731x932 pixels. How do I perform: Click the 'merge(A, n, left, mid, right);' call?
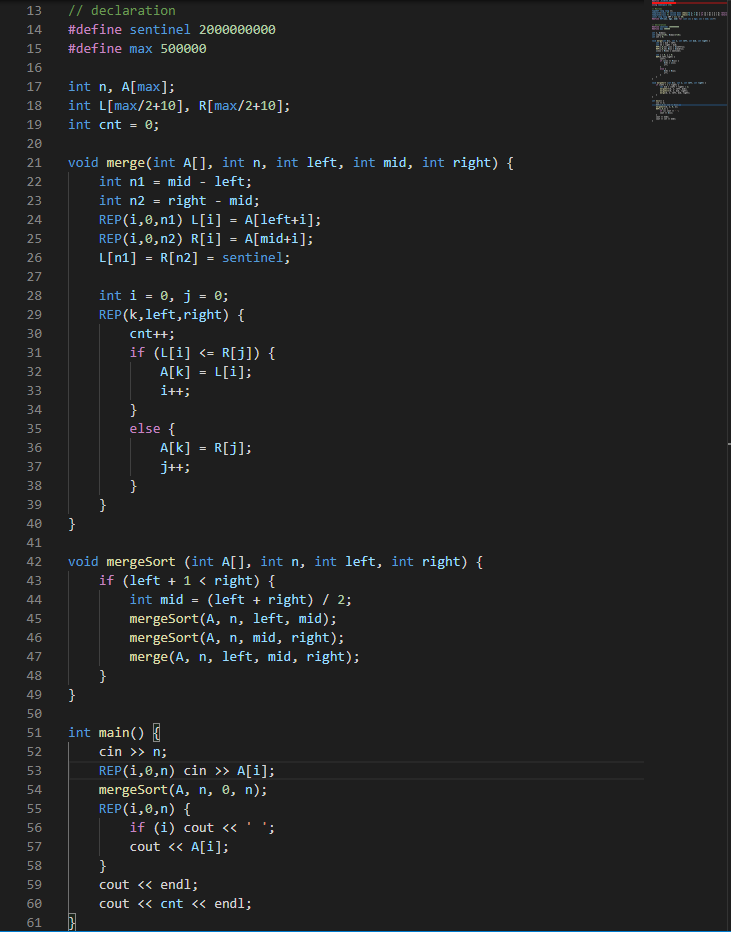244,657
